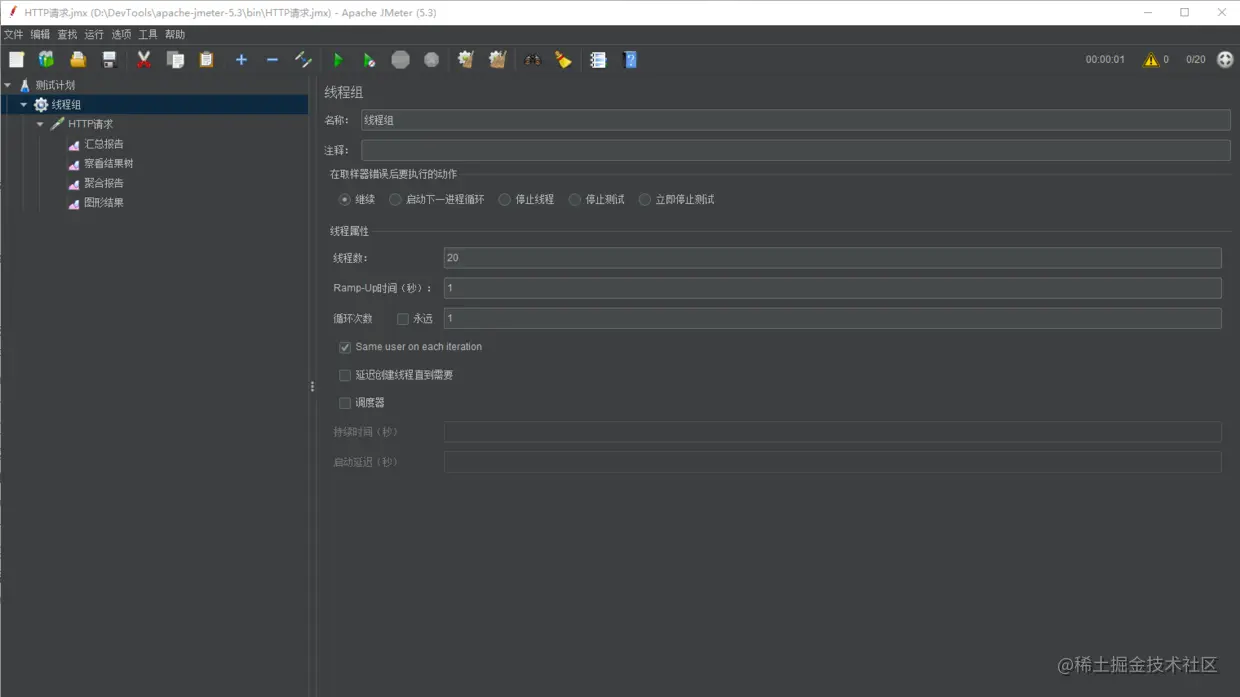Click Start no pauses icon
This screenshot has width=1240, height=697.
pyautogui.click(x=369, y=60)
